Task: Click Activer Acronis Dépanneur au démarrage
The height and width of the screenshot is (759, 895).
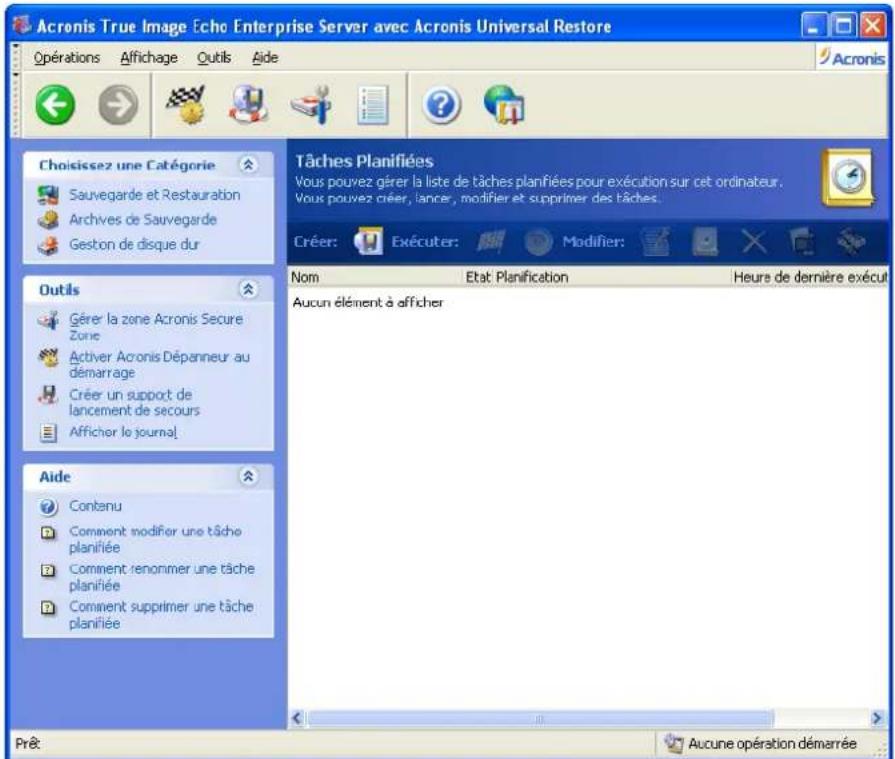Action: pos(159,365)
